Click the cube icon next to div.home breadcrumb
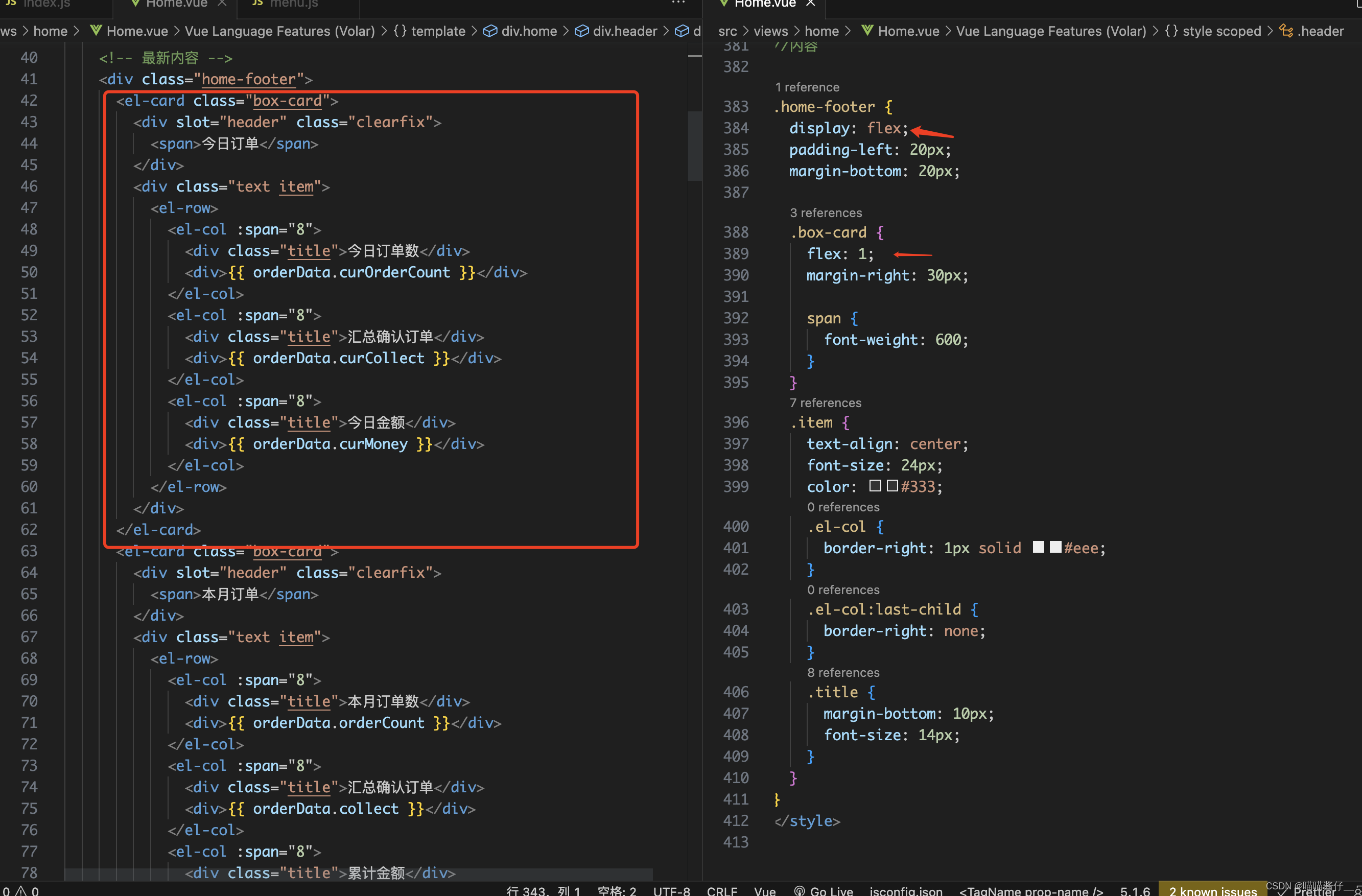Image resolution: width=1362 pixels, height=896 pixels. click(490, 31)
